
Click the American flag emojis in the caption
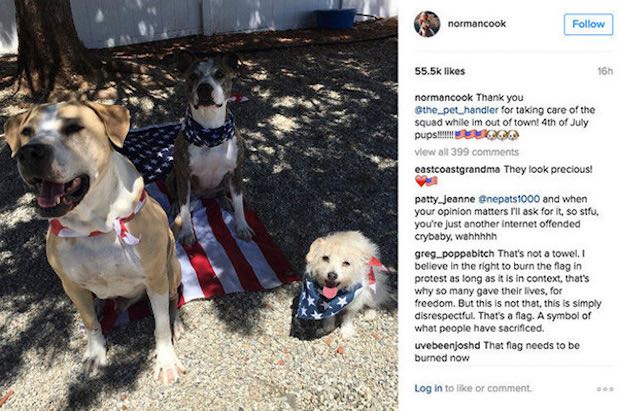[x=470, y=135]
